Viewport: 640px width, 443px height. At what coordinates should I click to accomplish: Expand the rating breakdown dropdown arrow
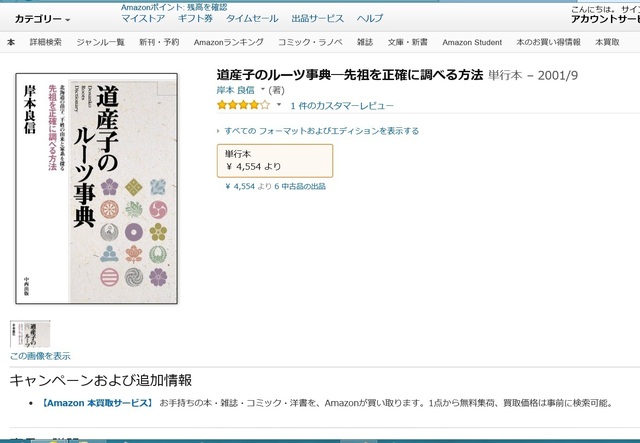pyautogui.click(x=279, y=105)
